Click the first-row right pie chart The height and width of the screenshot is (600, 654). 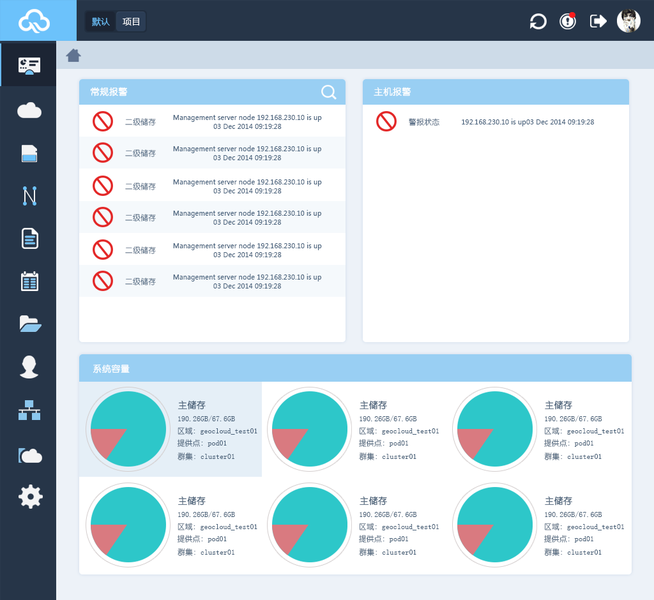coord(495,429)
